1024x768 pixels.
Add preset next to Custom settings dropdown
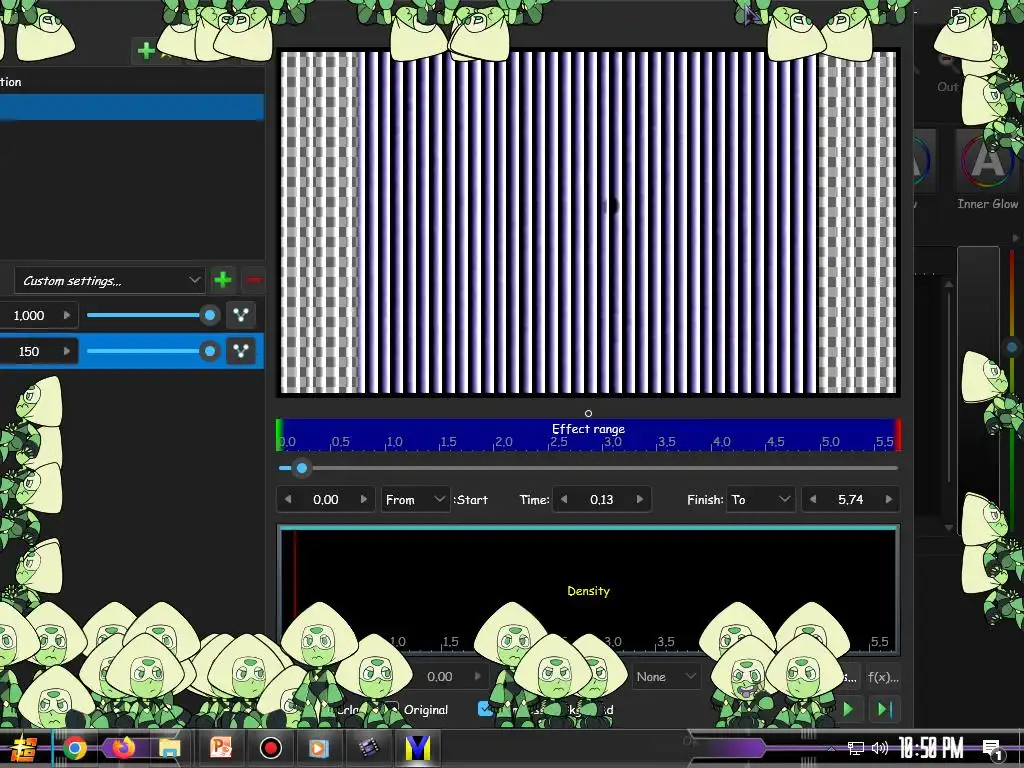pos(223,280)
